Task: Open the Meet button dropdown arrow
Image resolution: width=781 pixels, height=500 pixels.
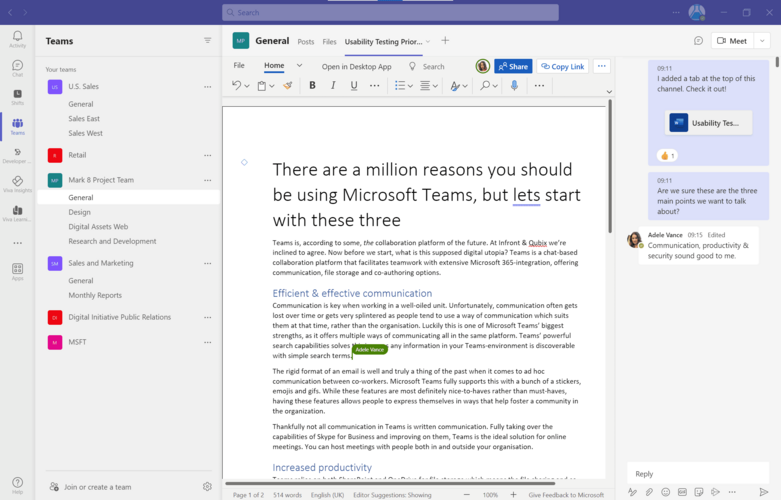Action: point(762,41)
